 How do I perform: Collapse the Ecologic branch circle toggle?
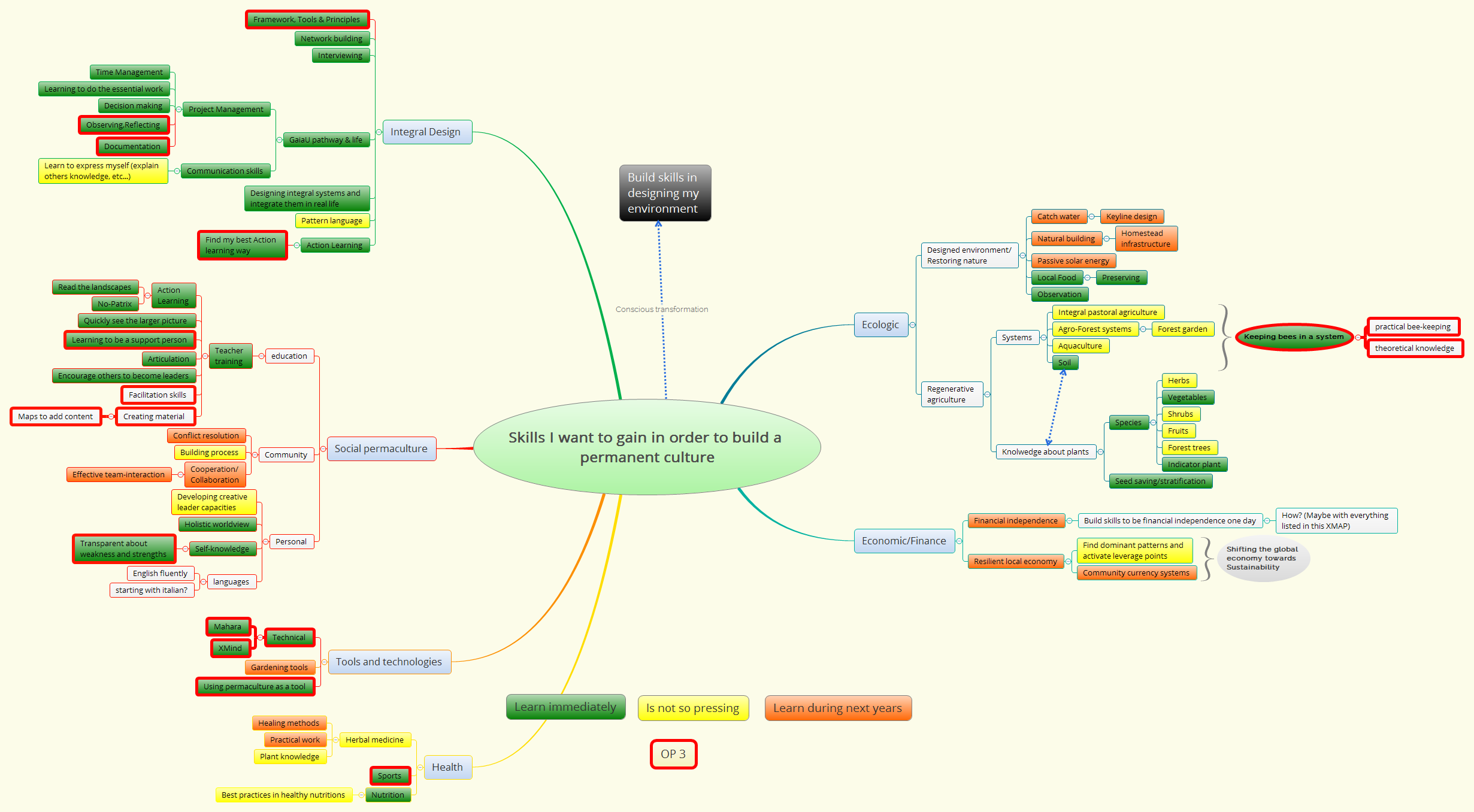[x=912, y=325]
